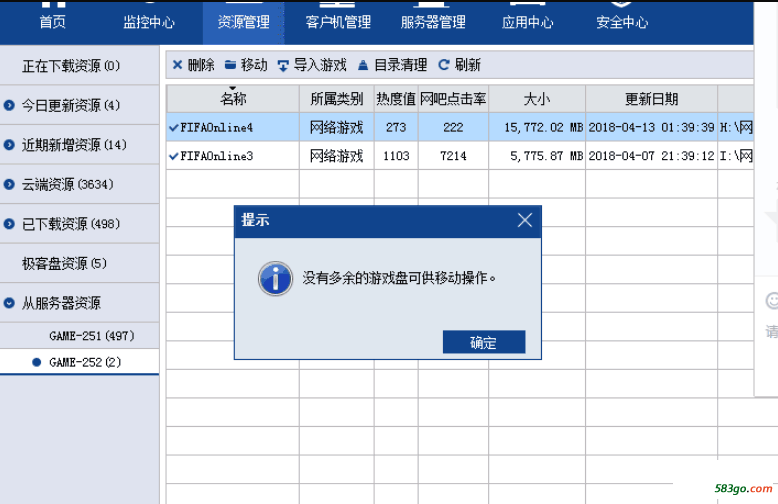
Task: Click the move folder icon
Action: tap(230, 64)
